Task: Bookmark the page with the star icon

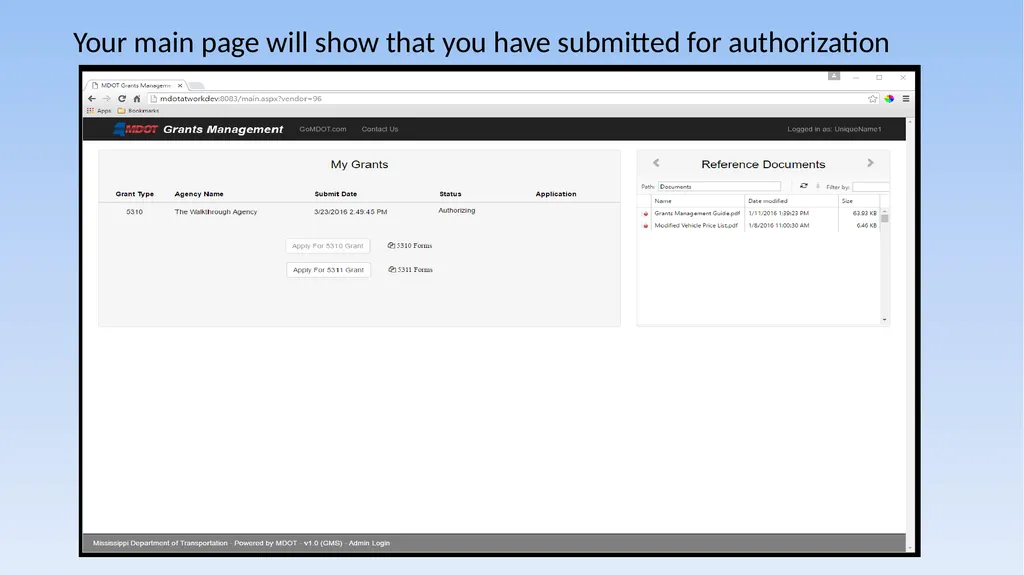Action: (872, 99)
